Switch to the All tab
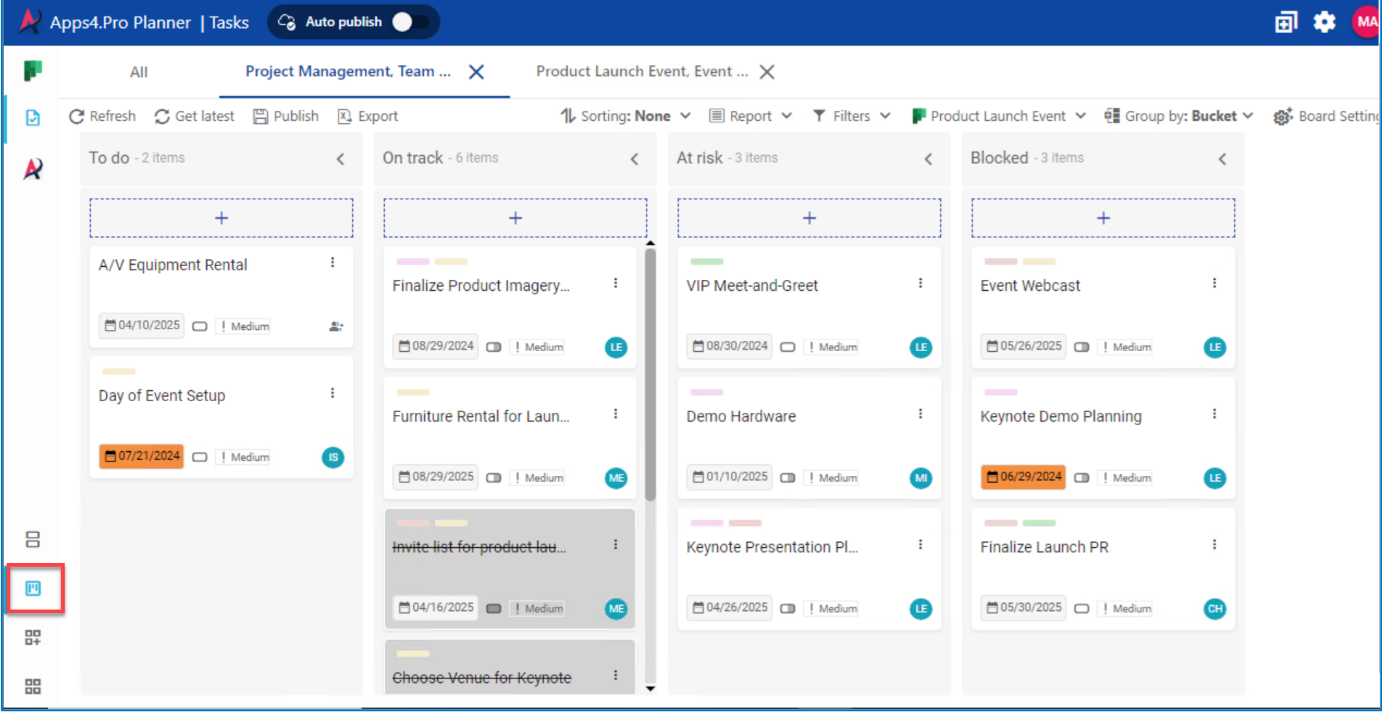Viewport: 1382px width, 712px height. pyautogui.click(x=139, y=72)
